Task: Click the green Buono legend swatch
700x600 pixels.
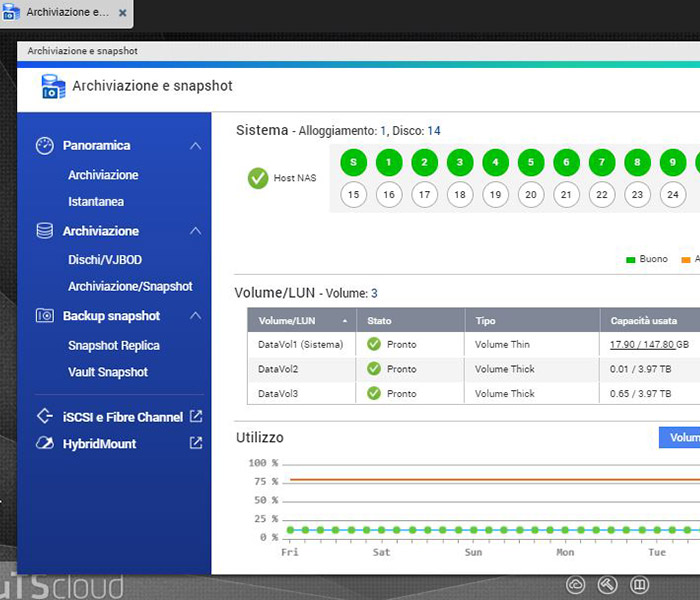Action: pos(631,260)
